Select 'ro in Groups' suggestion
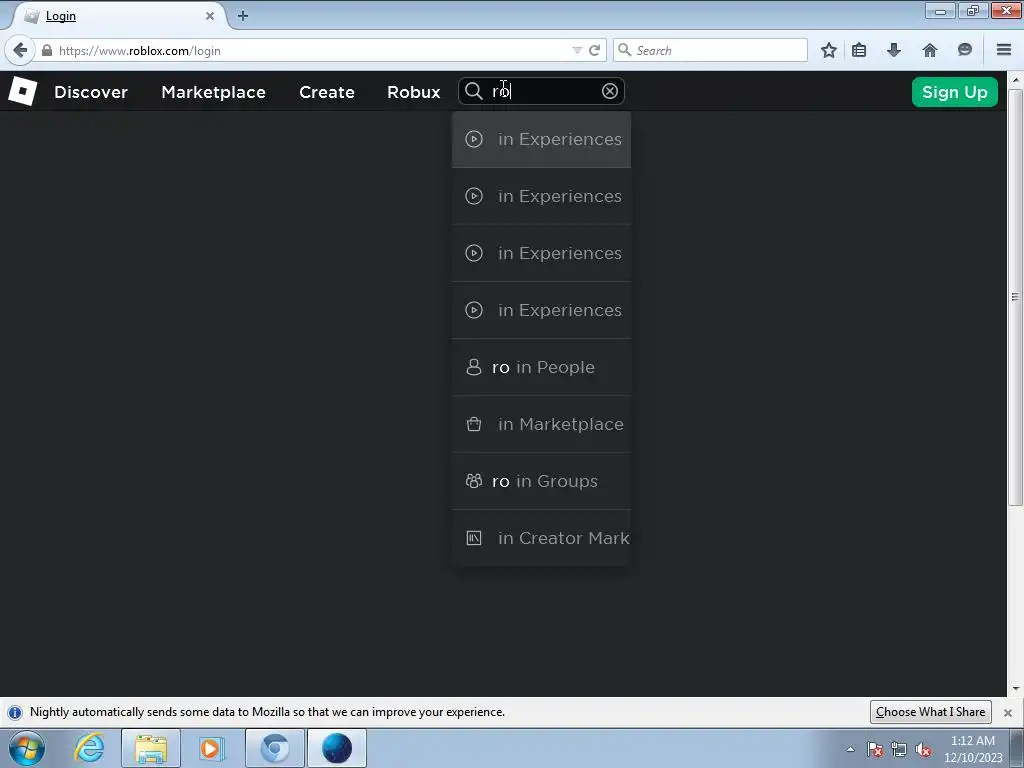This screenshot has height=768, width=1024. pyautogui.click(x=541, y=481)
